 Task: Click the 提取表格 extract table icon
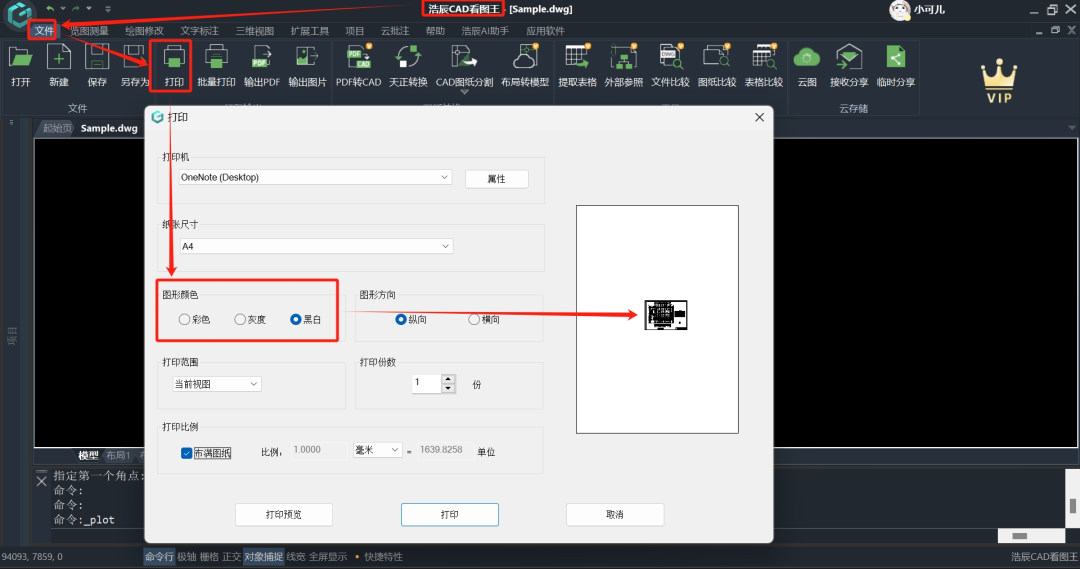[577, 57]
